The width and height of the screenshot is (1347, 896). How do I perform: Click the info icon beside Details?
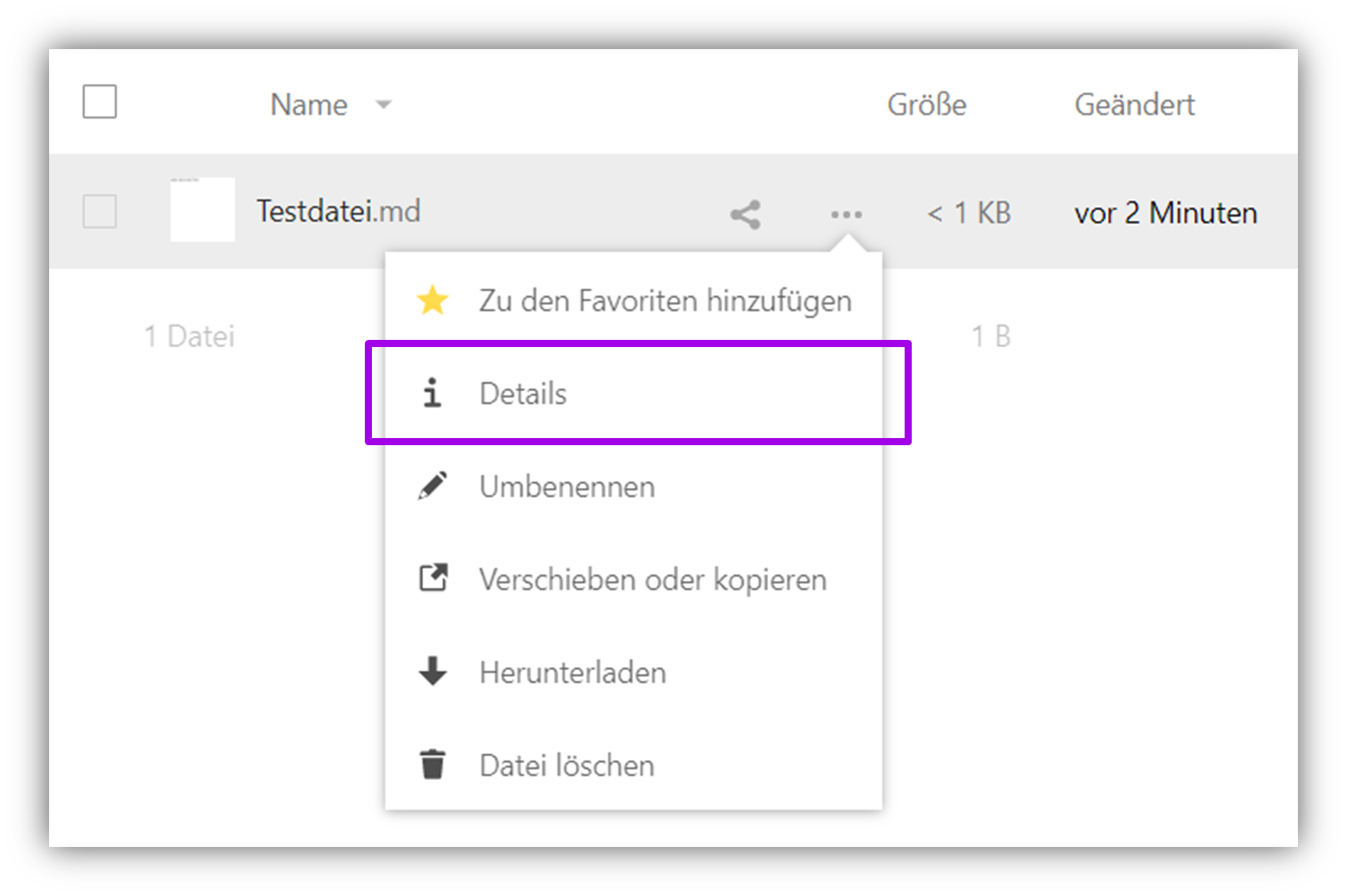[x=432, y=393]
